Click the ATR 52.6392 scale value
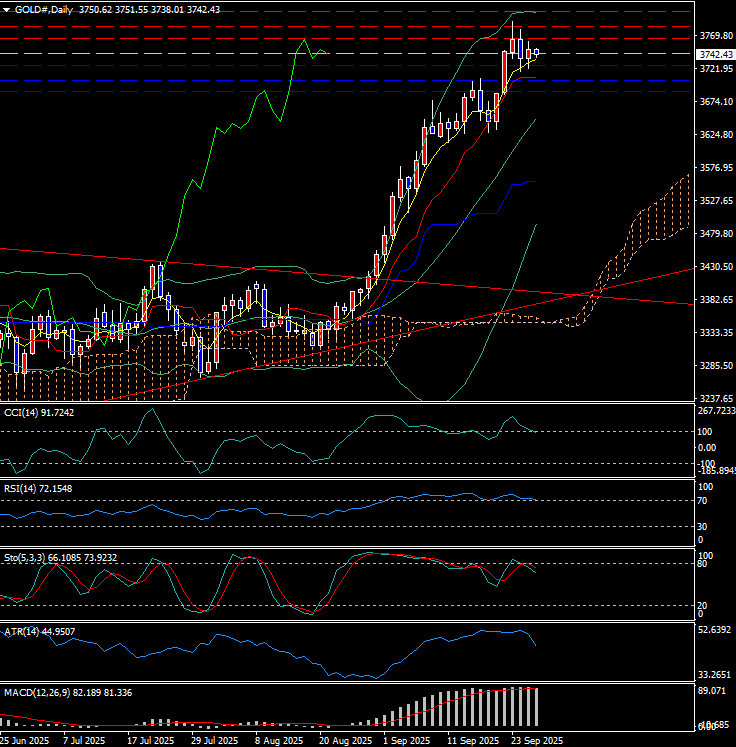This screenshot has width=736, height=747. 714,630
